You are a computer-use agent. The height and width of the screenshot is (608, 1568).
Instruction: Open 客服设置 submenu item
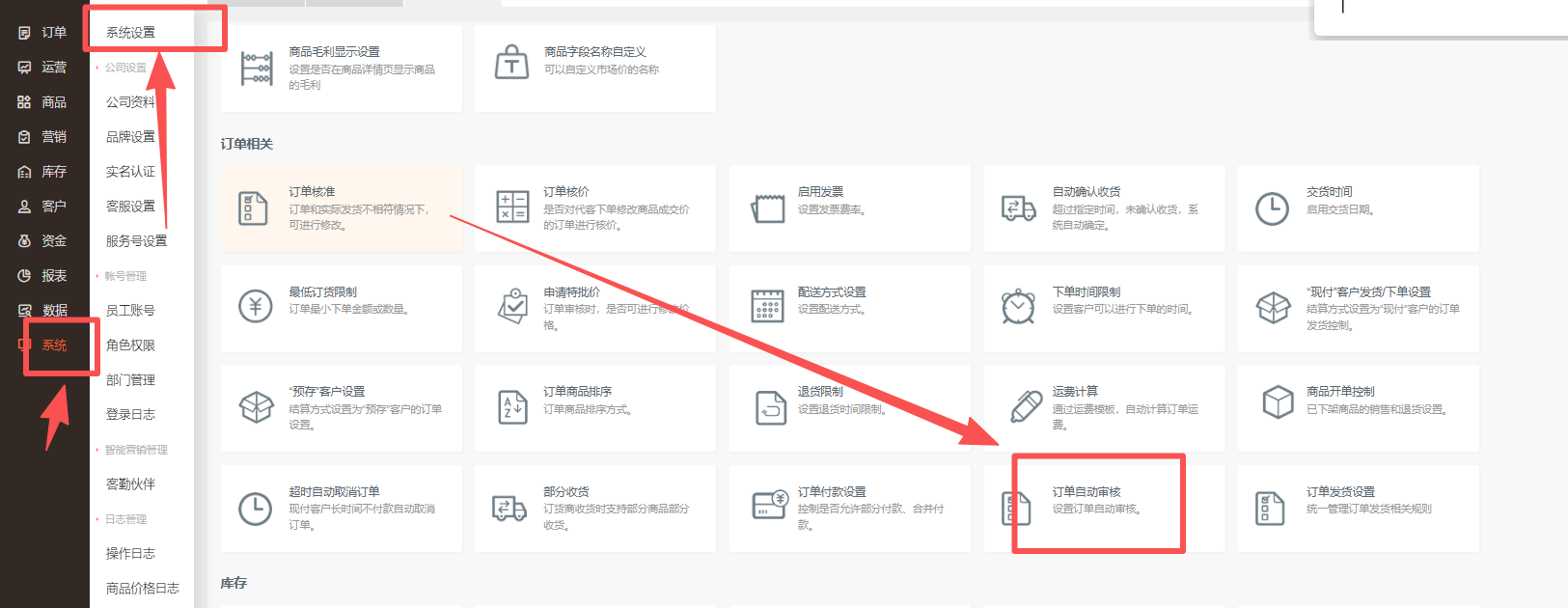coord(130,207)
